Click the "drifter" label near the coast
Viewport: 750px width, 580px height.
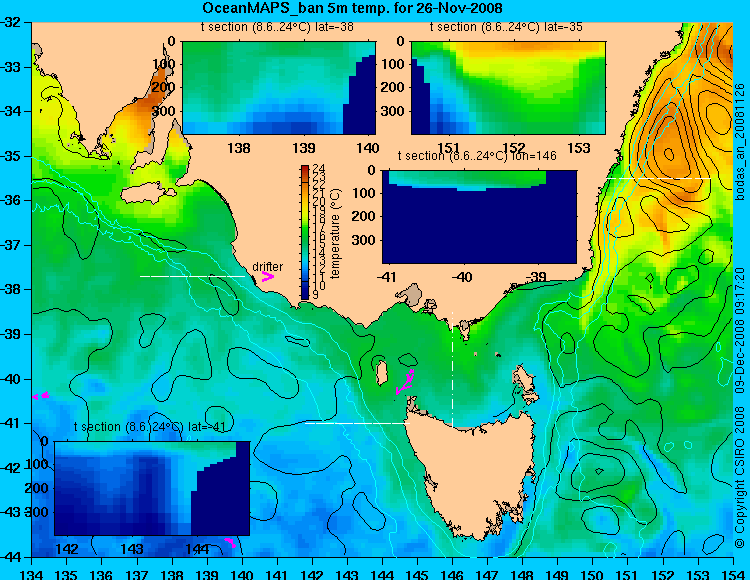(267, 266)
